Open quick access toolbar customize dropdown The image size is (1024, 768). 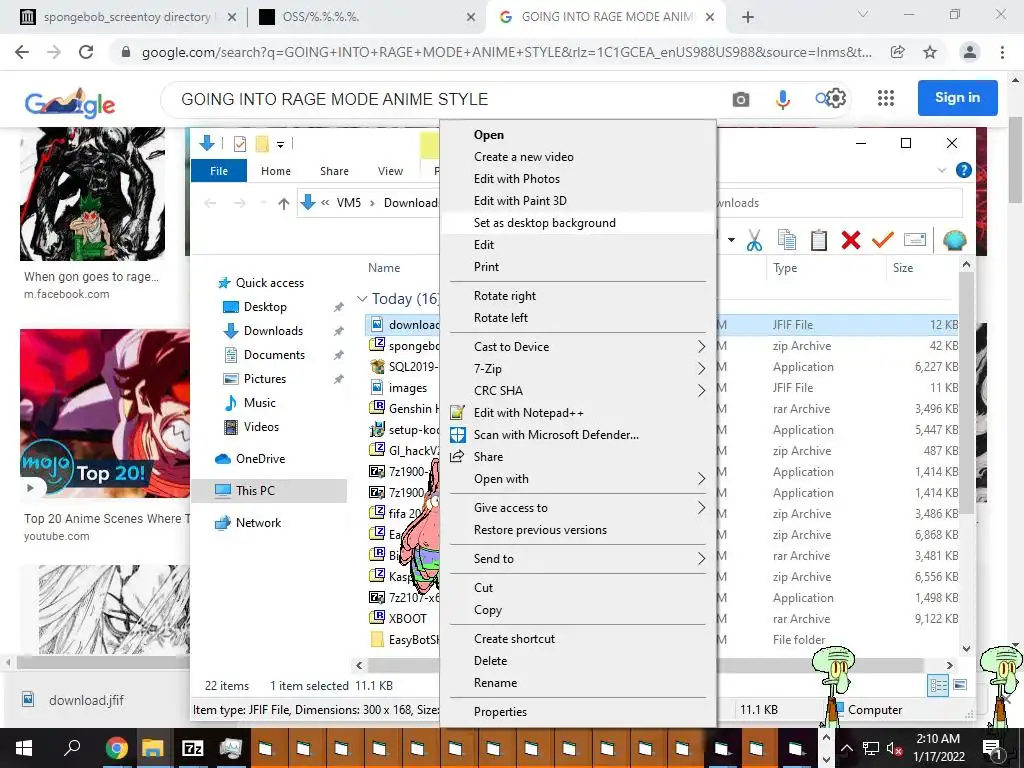pos(280,144)
